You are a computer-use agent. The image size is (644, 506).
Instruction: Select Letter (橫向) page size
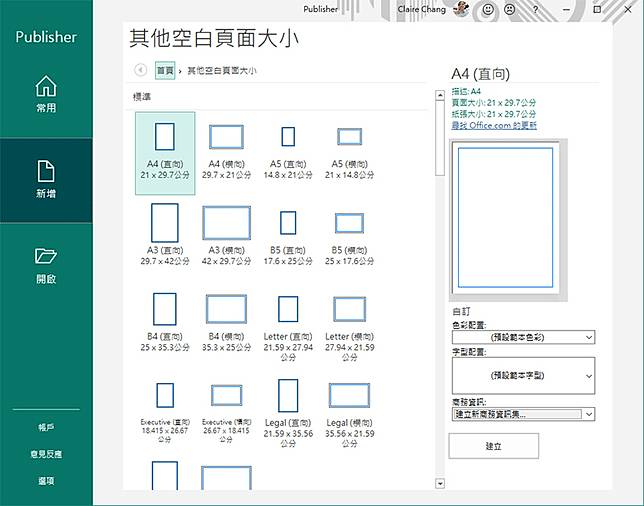pyautogui.click(x=350, y=328)
